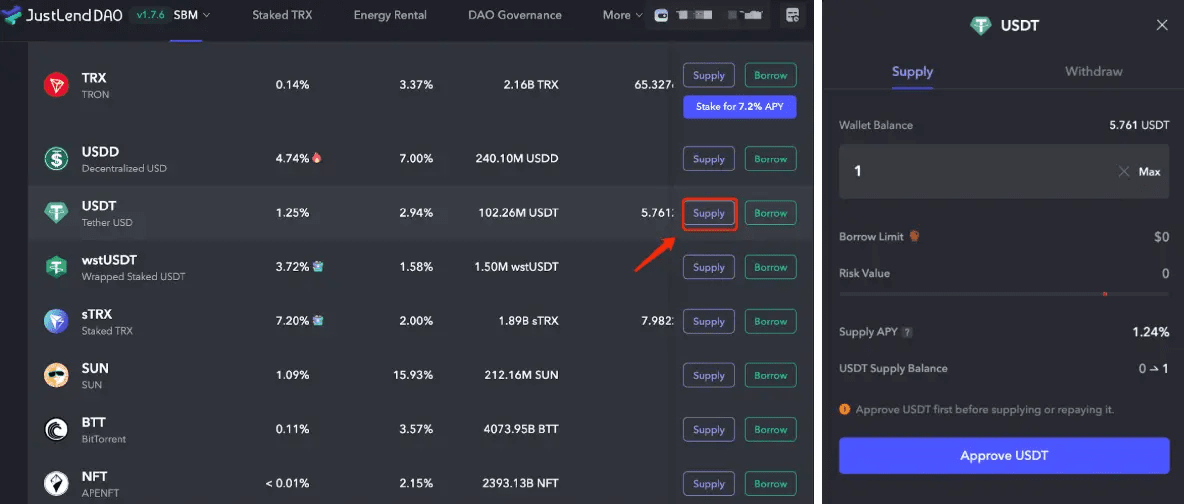
Task: Click Supply button in USDT row
Action: (709, 213)
